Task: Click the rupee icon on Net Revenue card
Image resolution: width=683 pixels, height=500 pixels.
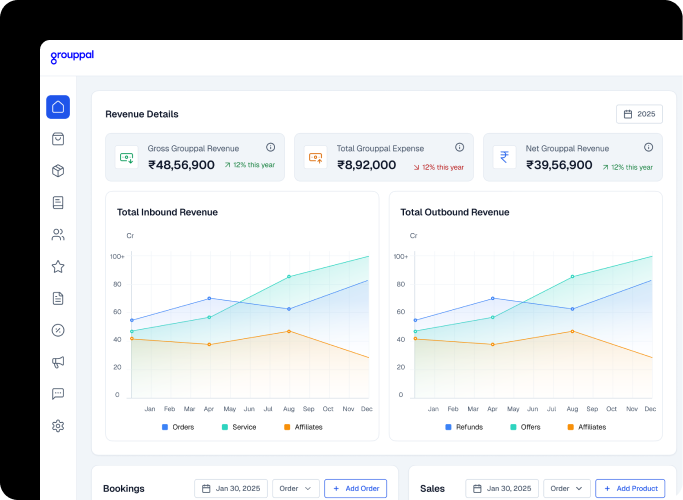Action: coord(504,157)
